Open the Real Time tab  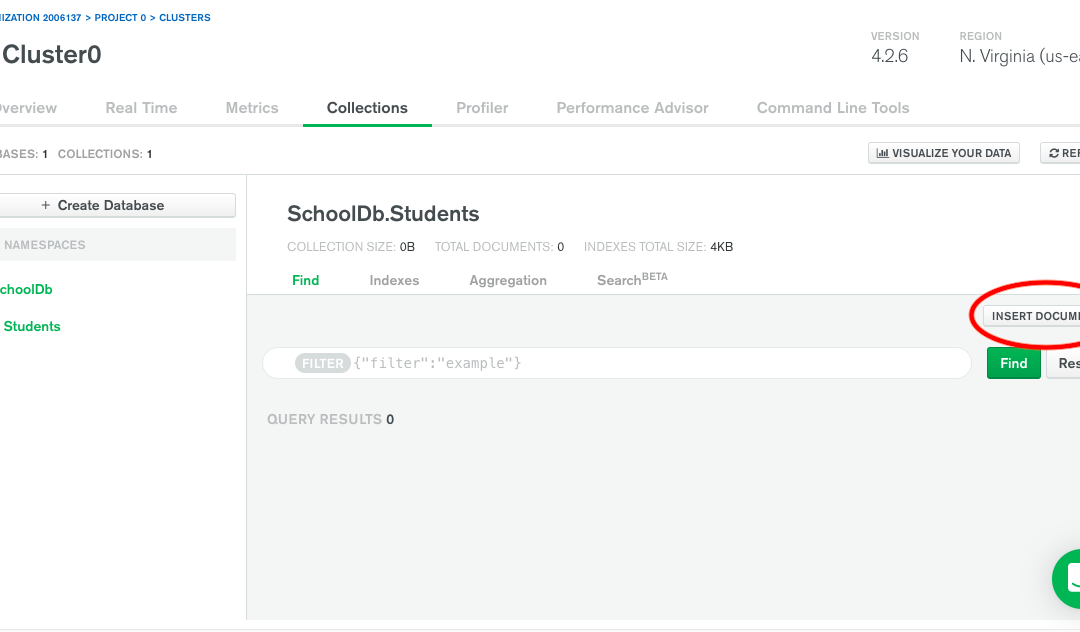(x=141, y=108)
